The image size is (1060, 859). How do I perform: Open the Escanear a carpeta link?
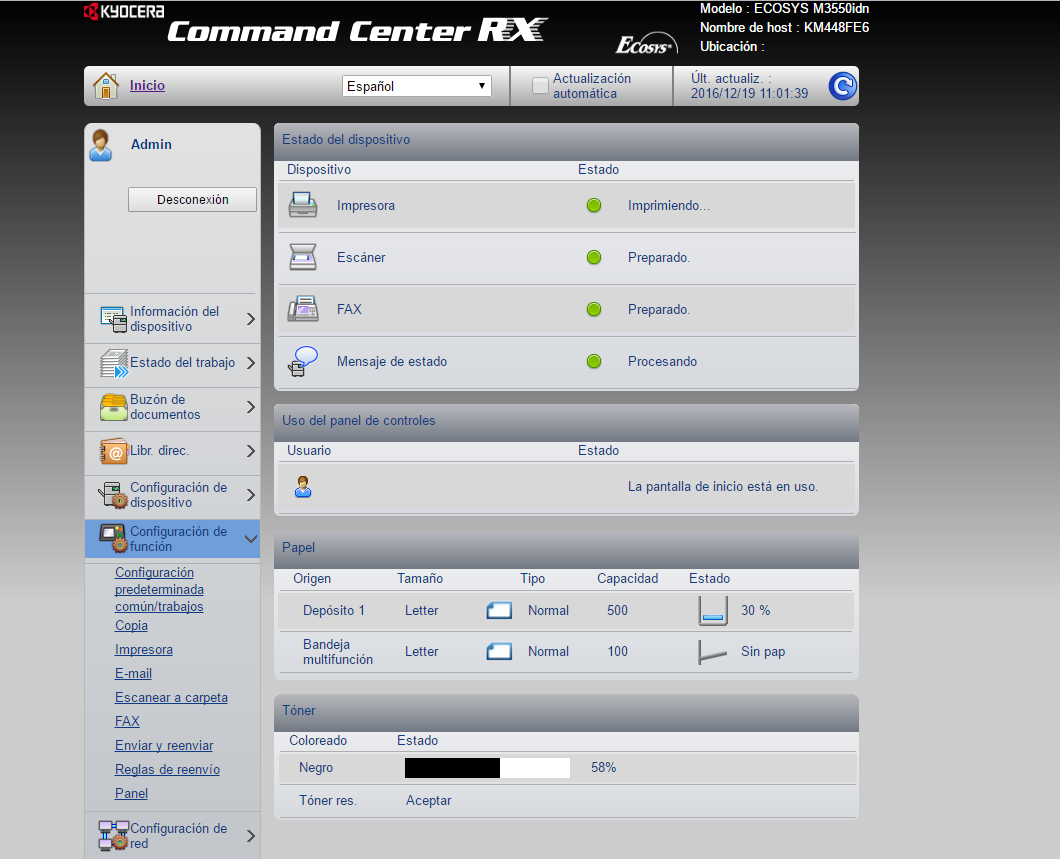tap(171, 697)
